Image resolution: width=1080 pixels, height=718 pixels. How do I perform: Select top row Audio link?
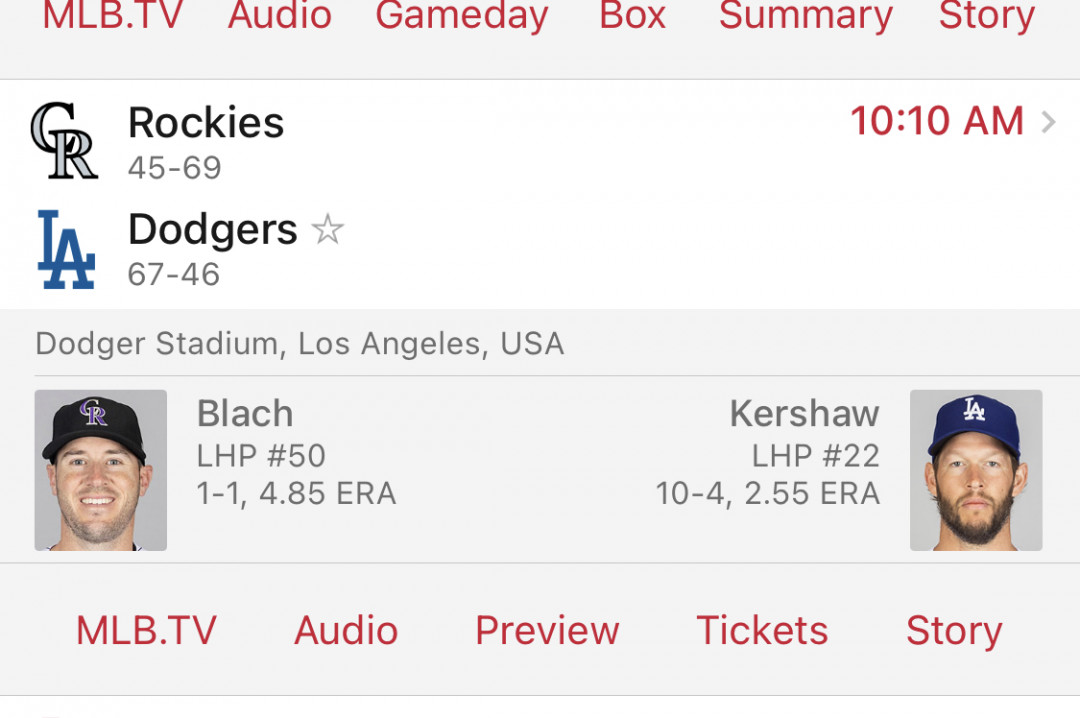pos(280,15)
